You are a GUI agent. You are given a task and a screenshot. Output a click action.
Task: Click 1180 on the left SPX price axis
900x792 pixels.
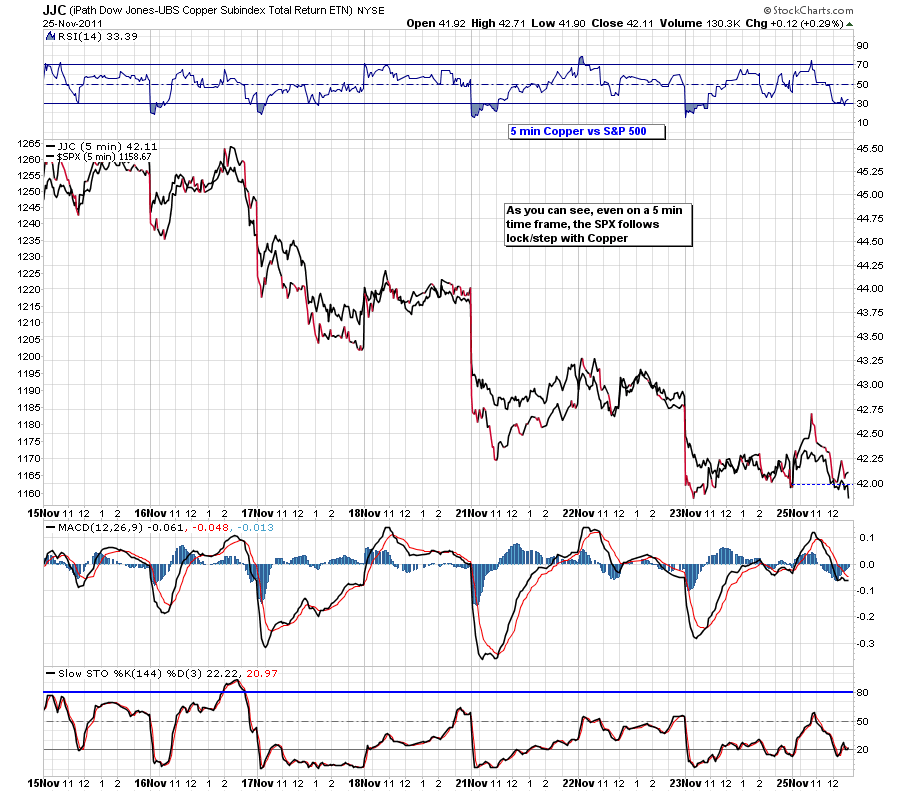click(29, 425)
